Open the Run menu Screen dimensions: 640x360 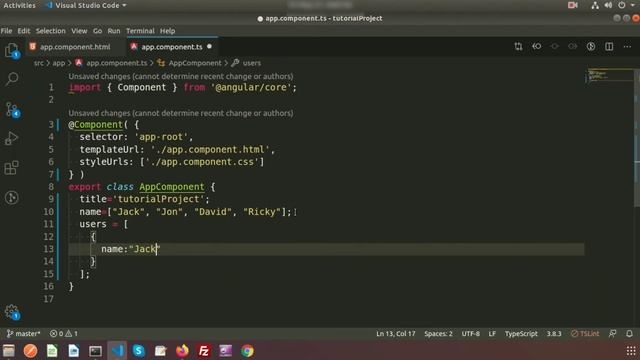pyautogui.click(x=114, y=31)
